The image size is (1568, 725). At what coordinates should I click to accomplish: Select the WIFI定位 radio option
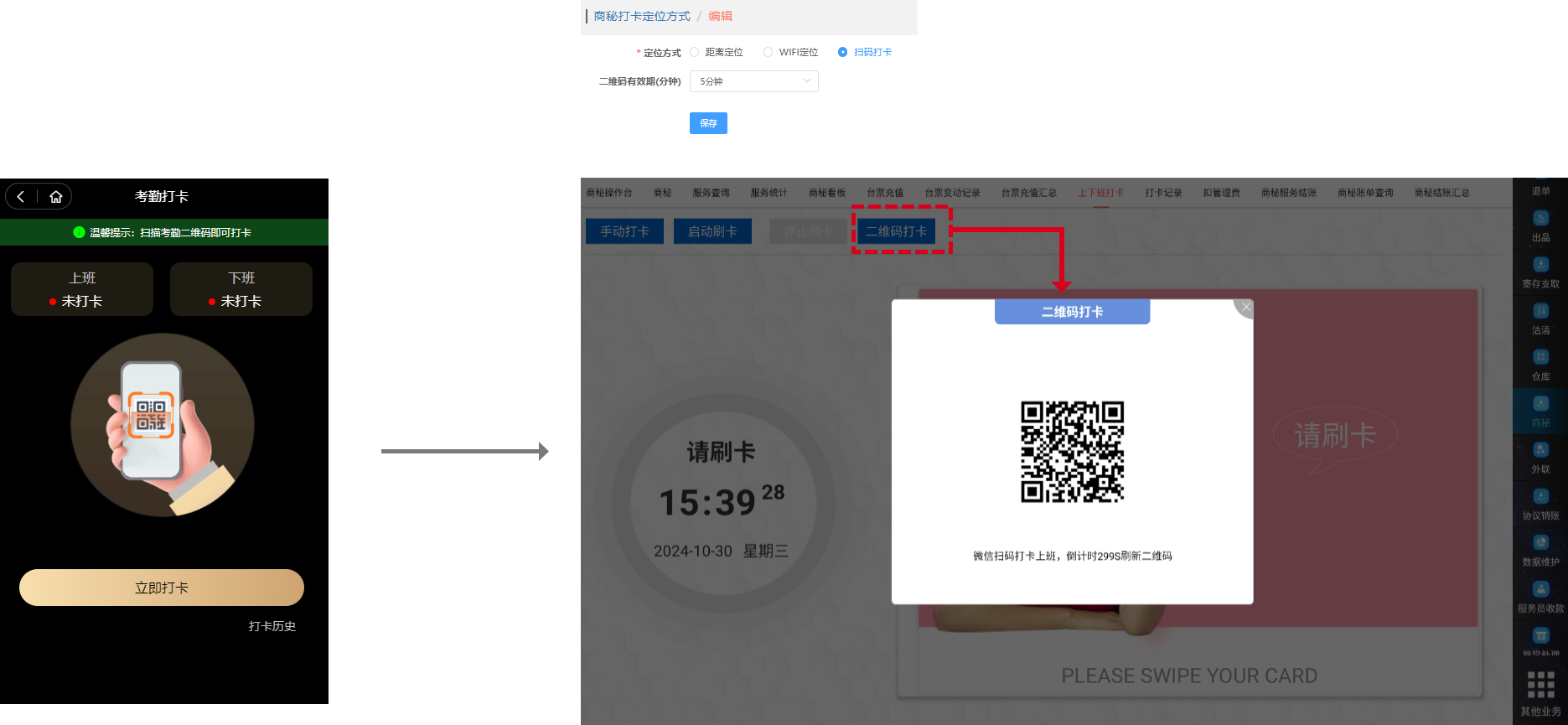click(768, 52)
